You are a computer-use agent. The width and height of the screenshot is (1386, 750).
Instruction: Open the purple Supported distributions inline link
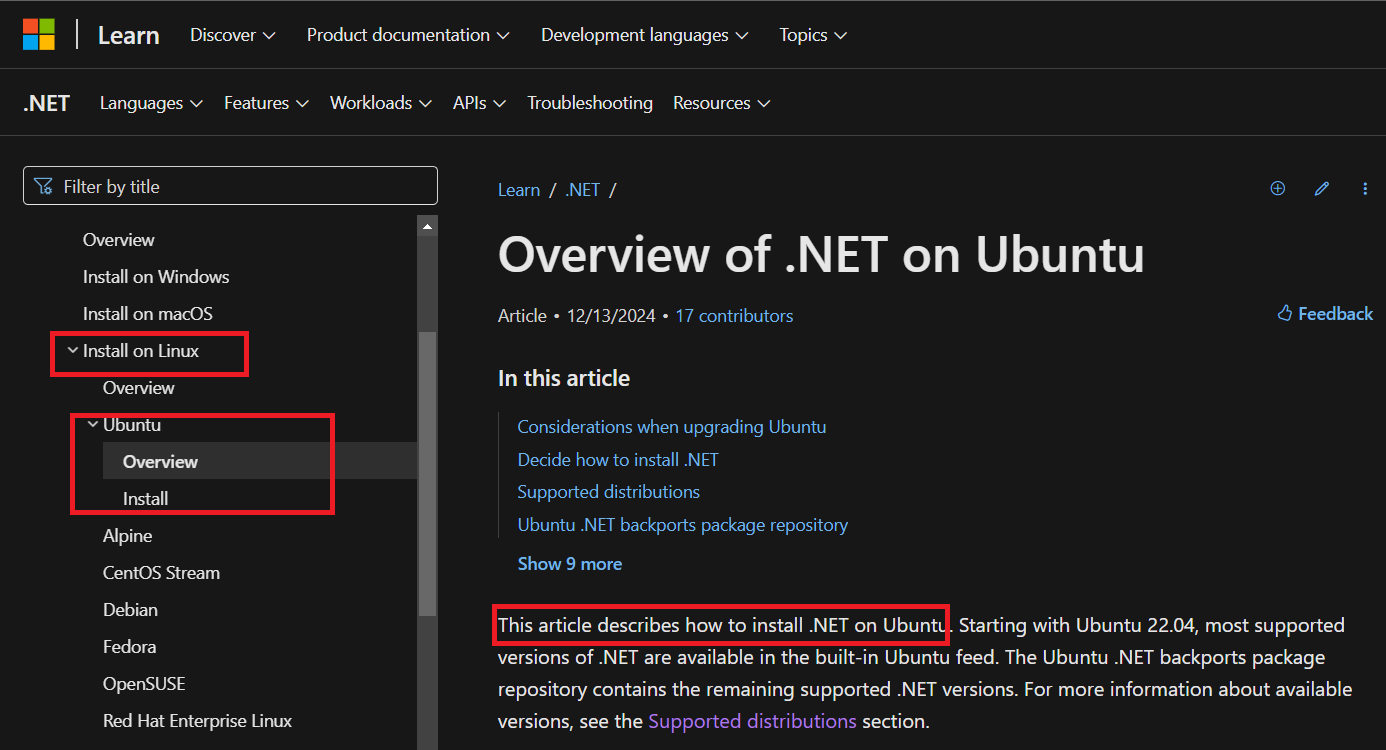pos(752,721)
